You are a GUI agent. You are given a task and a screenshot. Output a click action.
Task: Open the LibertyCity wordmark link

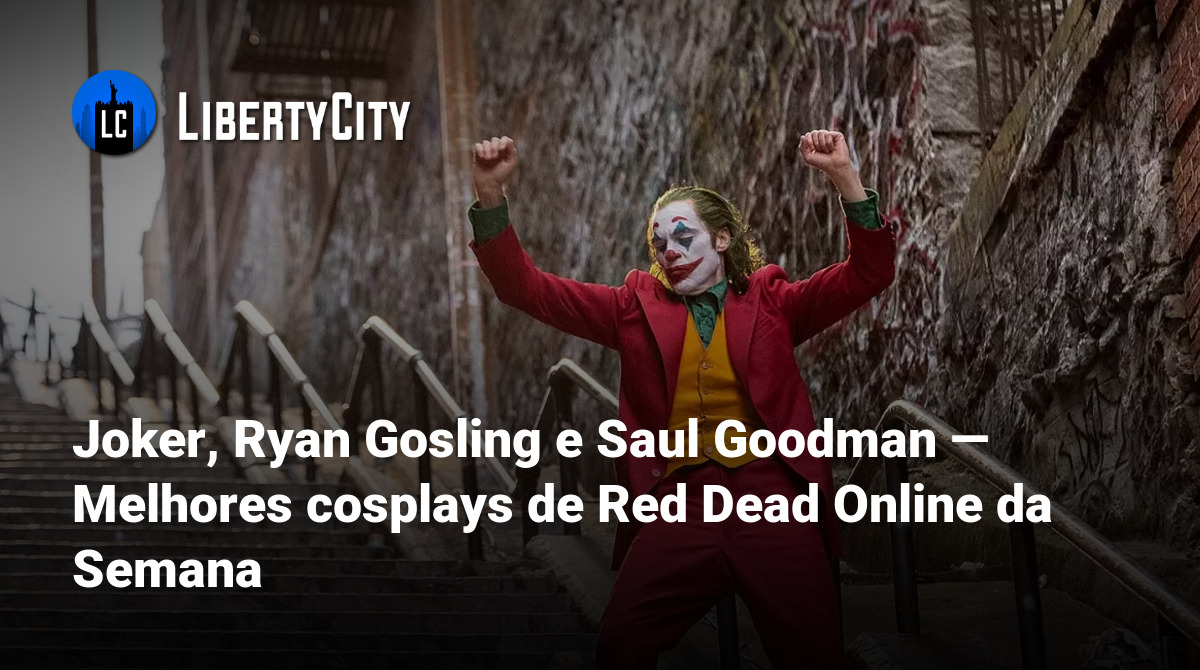click(x=294, y=117)
